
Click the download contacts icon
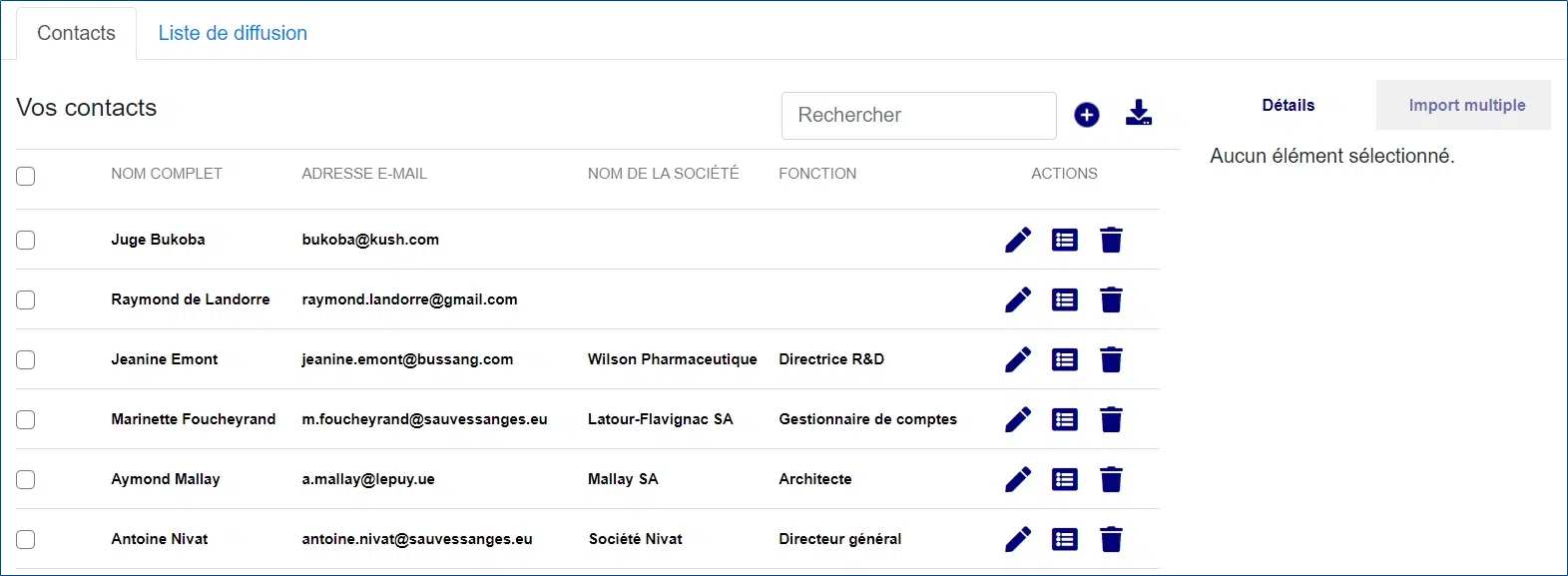point(1138,114)
